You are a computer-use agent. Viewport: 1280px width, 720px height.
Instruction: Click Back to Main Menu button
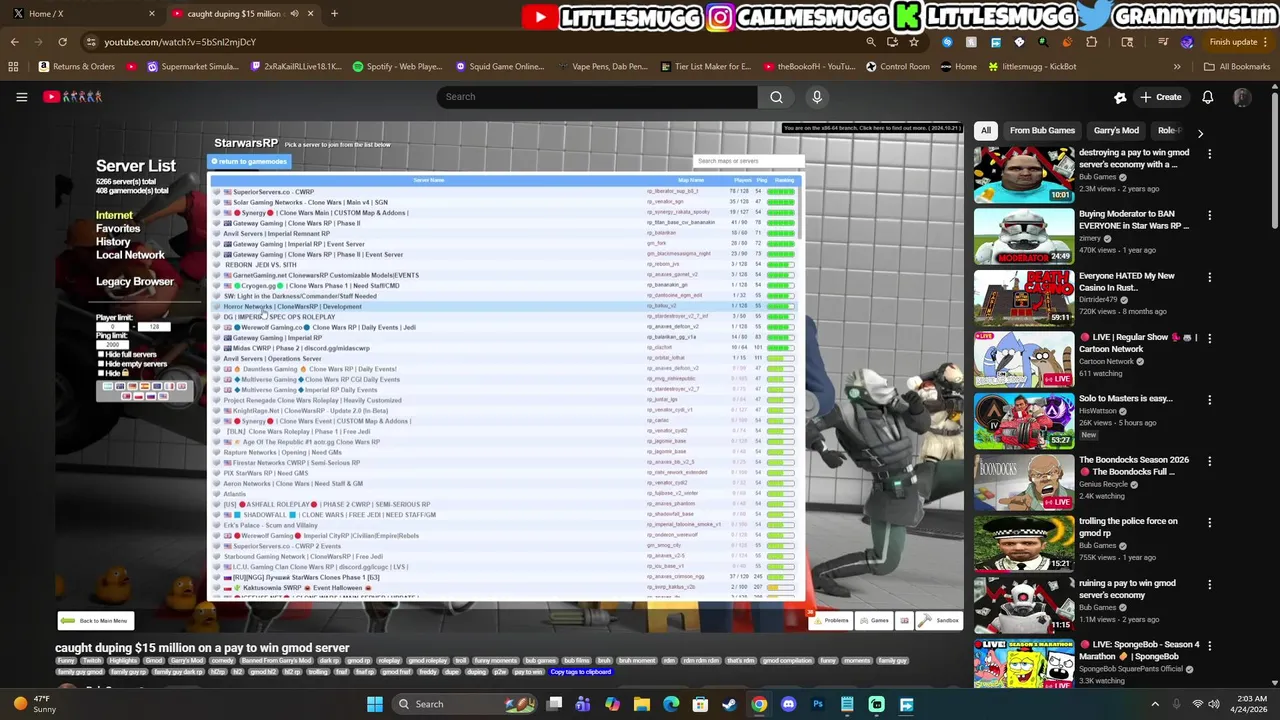(95, 621)
